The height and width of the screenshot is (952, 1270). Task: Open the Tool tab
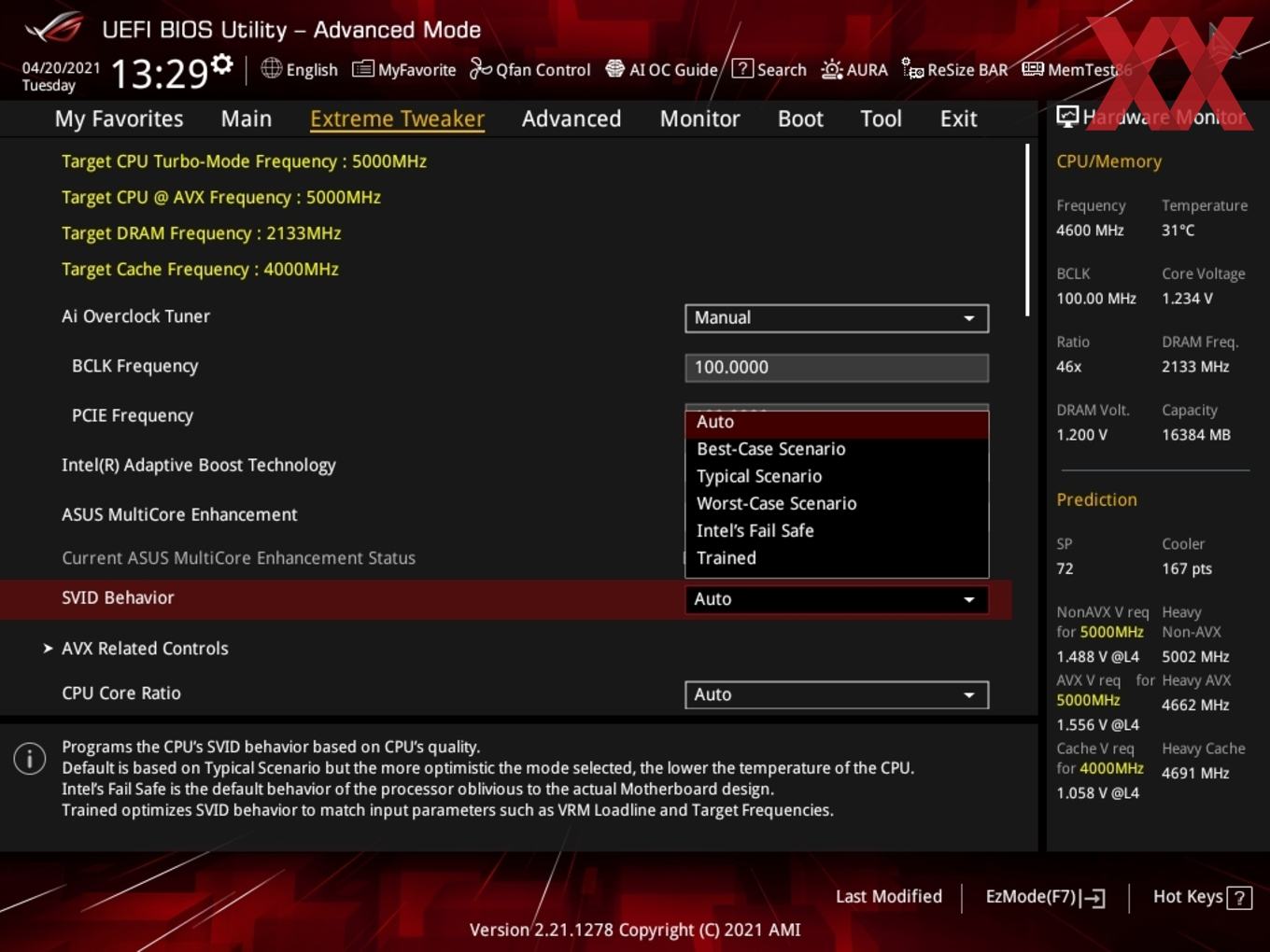(881, 119)
